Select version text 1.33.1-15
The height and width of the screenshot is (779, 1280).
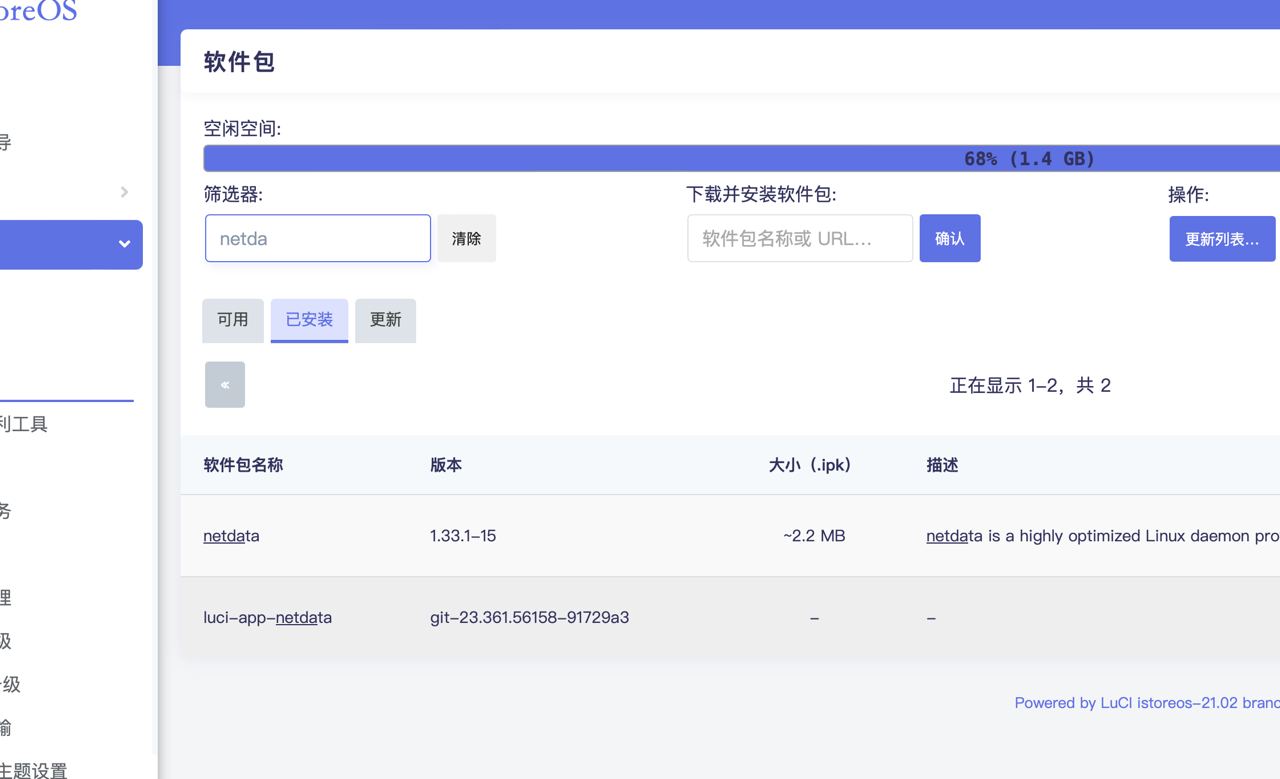point(463,536)
